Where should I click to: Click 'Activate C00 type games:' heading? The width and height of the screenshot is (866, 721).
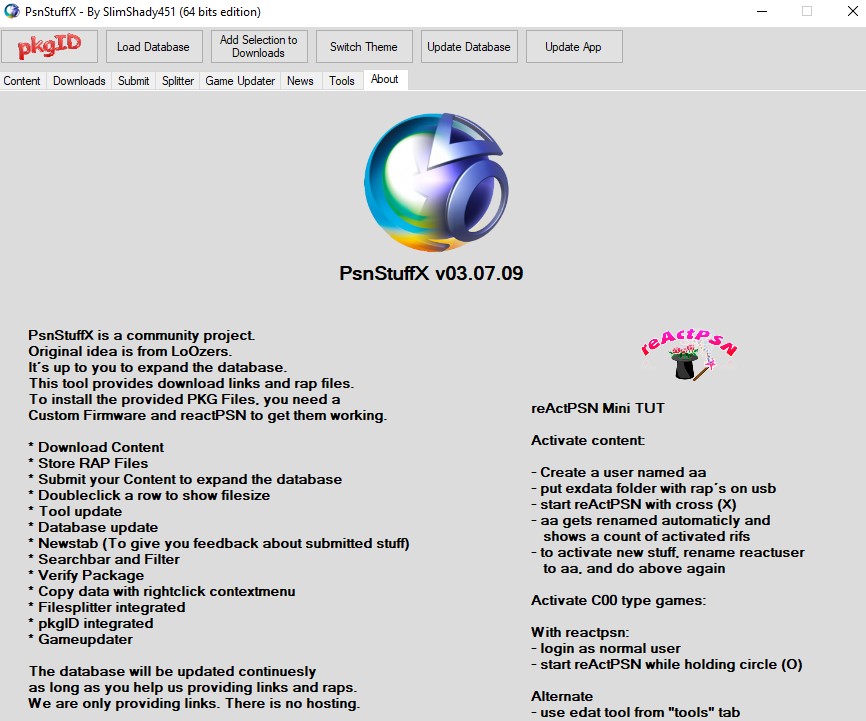coord(619,601)
